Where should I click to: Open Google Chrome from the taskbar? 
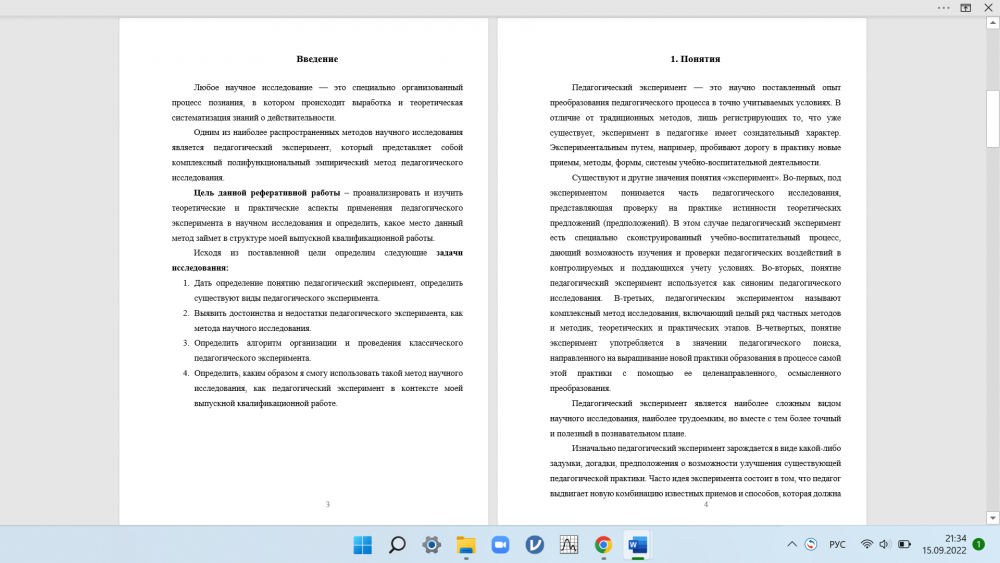(603, 544)
